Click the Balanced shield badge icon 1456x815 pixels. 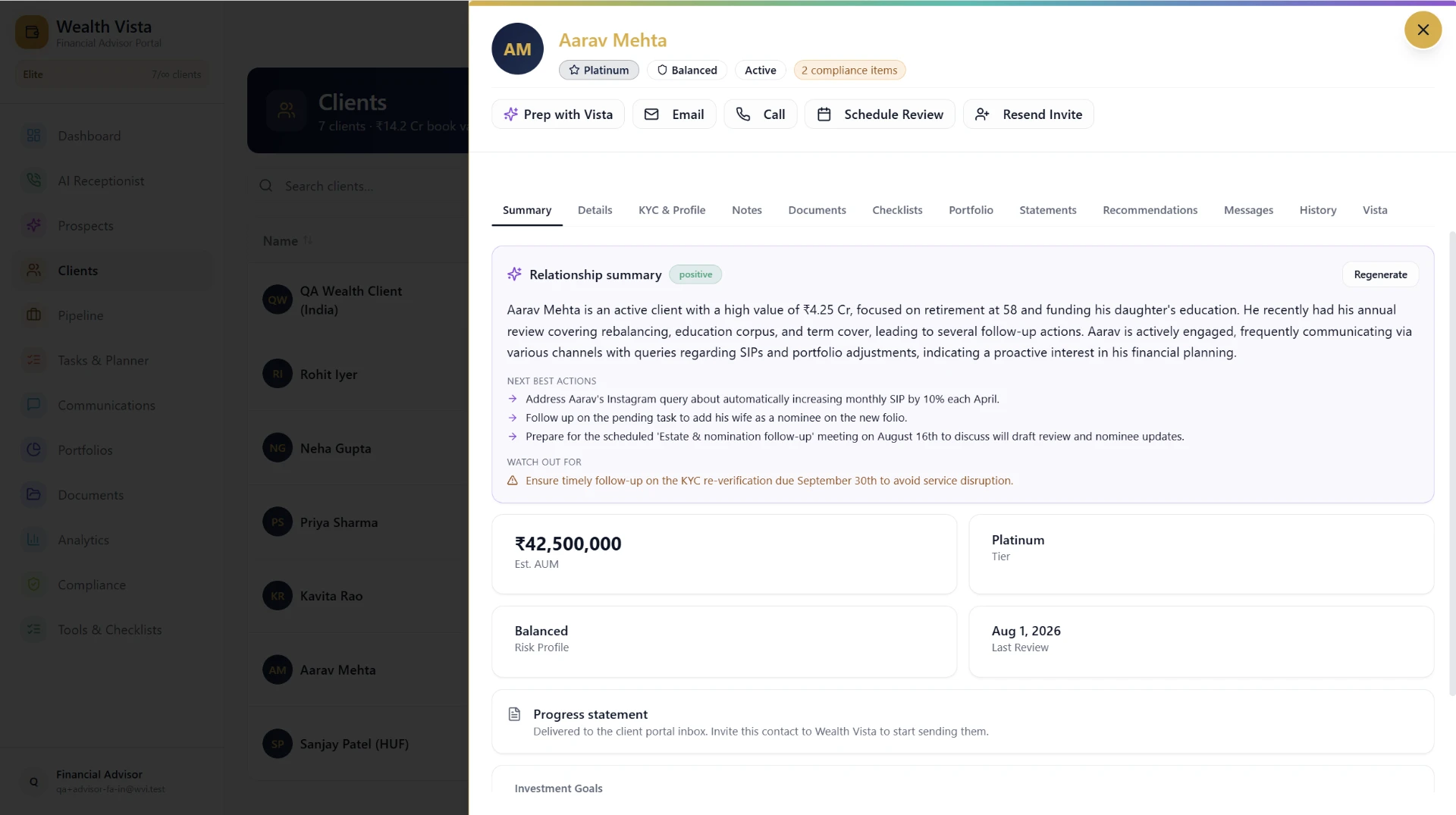[x=662, y=70]
